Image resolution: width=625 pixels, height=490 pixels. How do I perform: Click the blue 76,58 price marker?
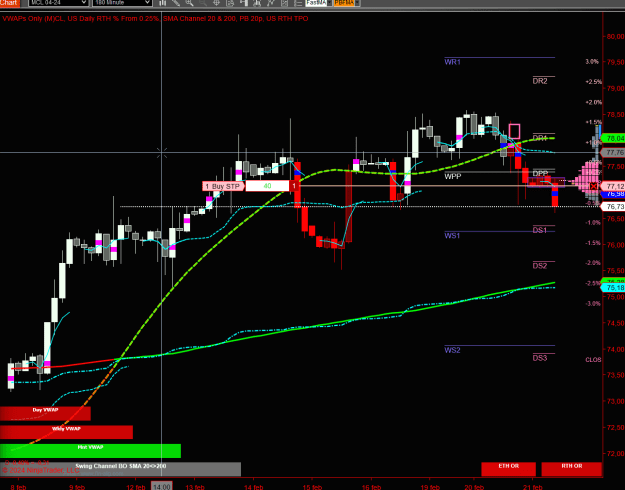(x=613, y=194)
